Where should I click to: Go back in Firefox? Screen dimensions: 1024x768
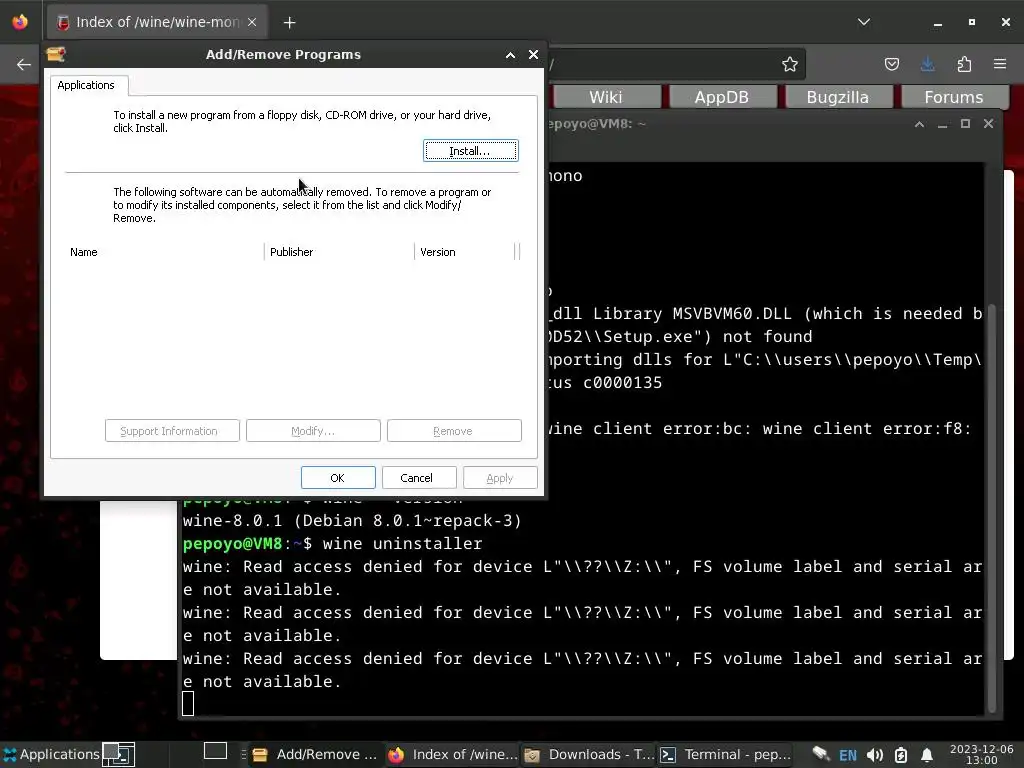[24, 64]
